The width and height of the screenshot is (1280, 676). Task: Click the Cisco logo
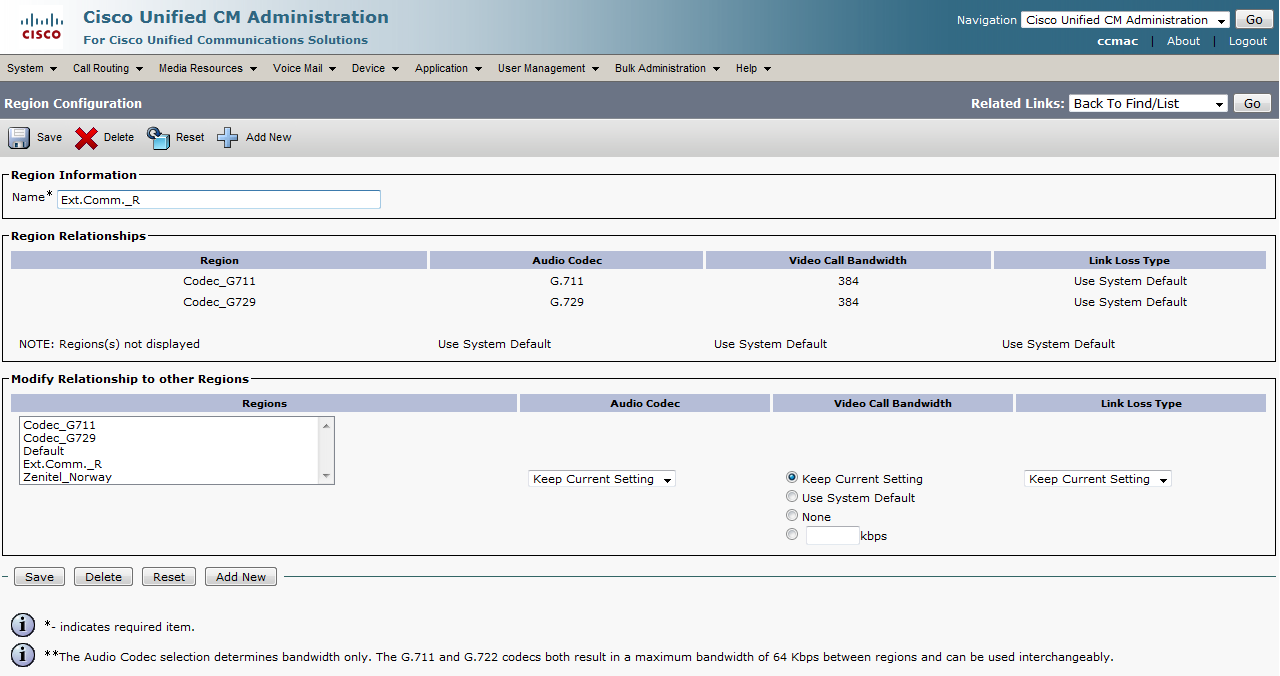[x=41, y=27]
